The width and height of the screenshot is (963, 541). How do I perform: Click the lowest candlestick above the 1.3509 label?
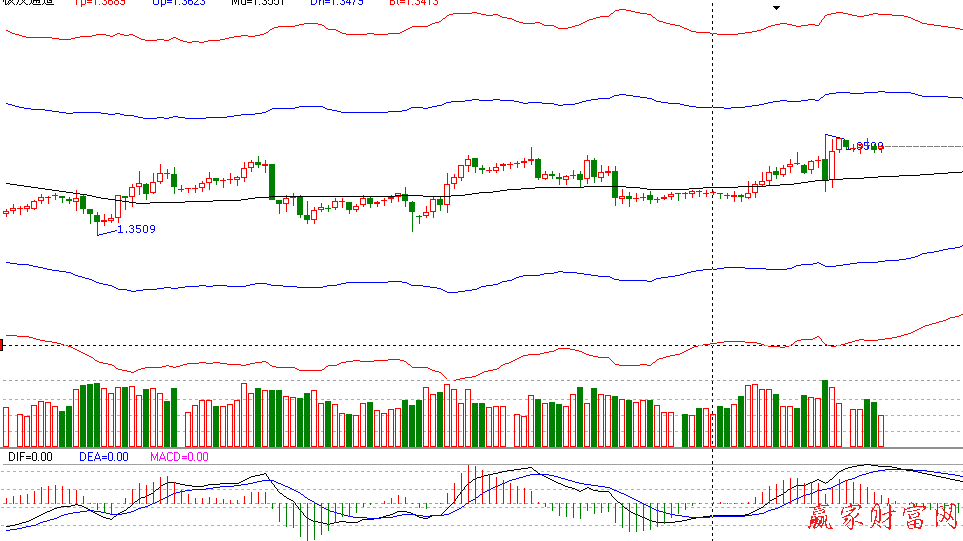[97, 219]
